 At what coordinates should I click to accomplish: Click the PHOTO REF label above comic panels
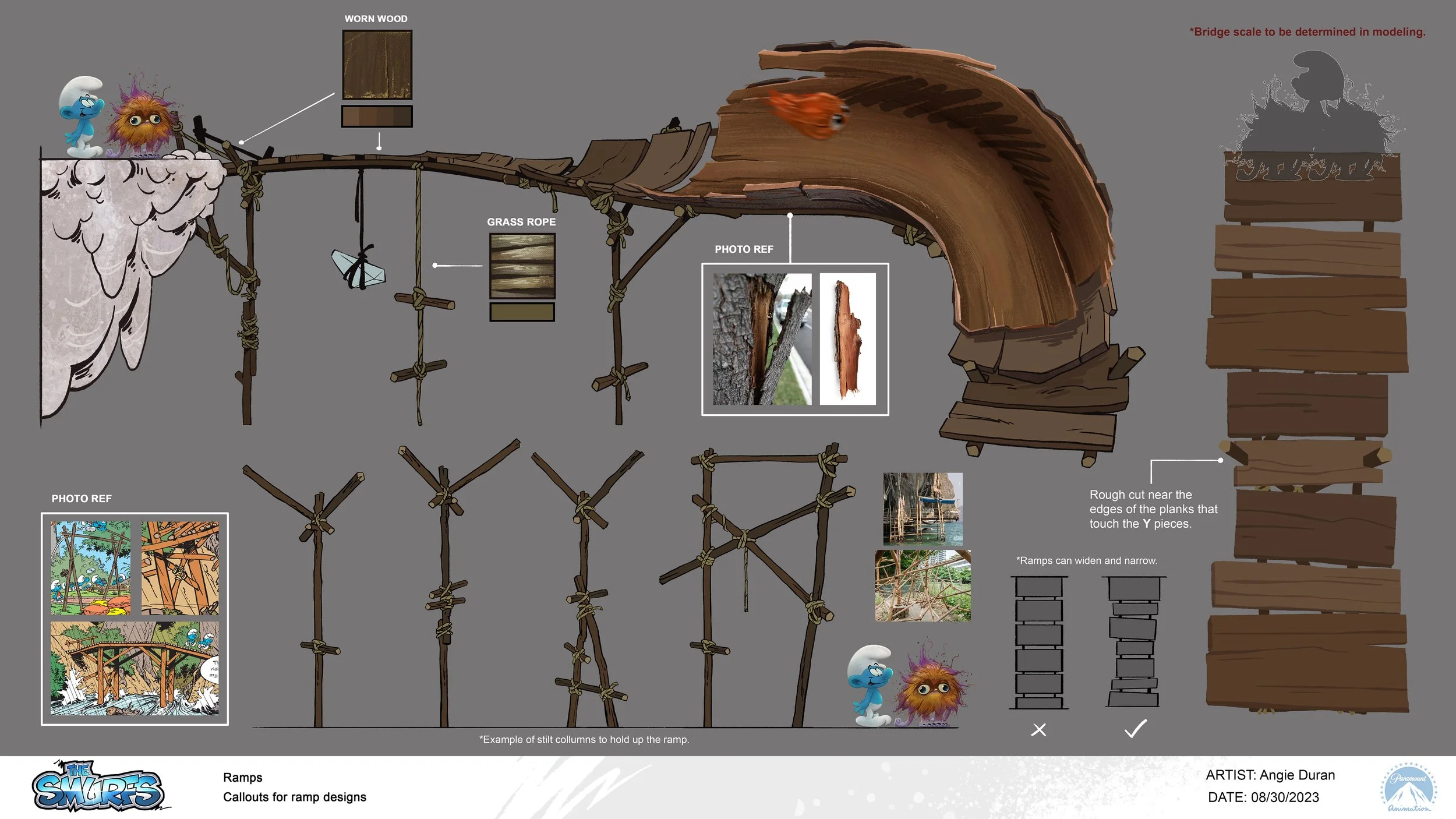pyautogui.click(x=82, y=499)
